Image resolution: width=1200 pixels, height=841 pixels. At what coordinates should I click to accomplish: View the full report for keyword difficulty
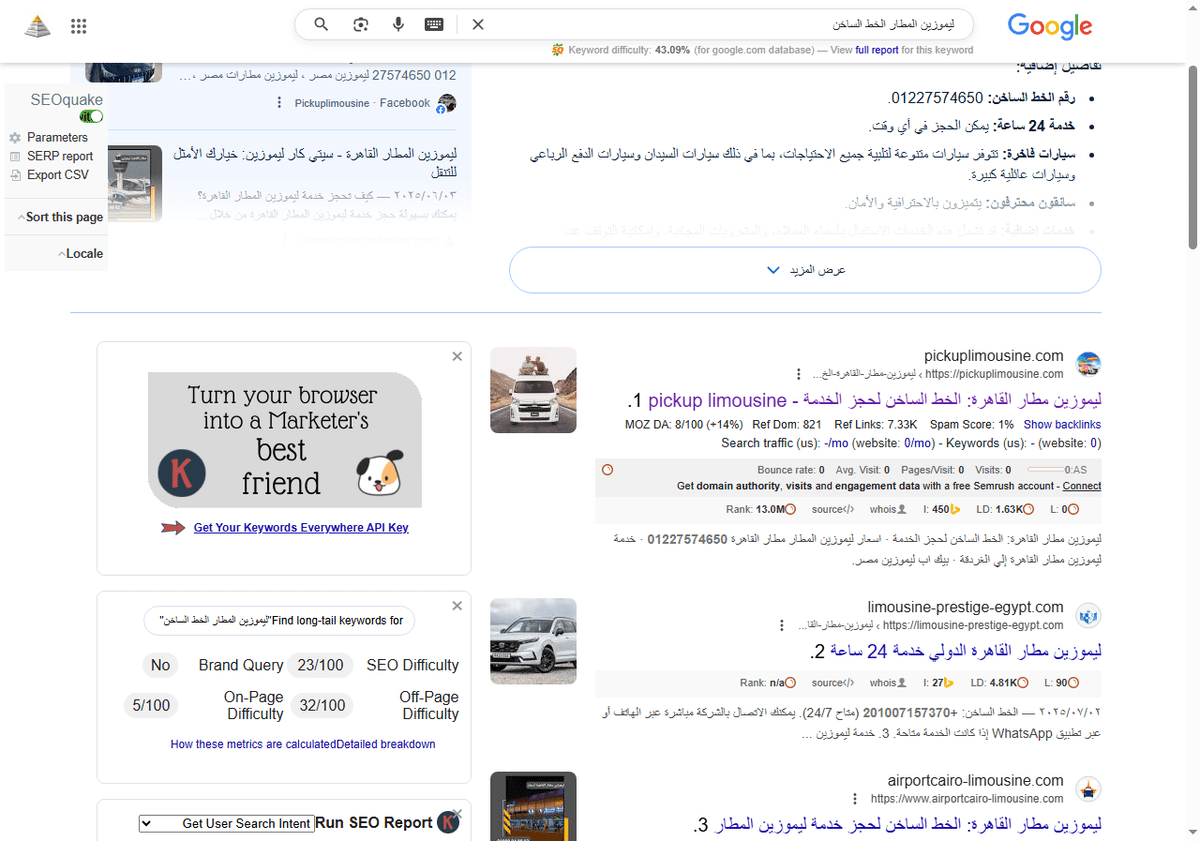click(x=878, y=49)
